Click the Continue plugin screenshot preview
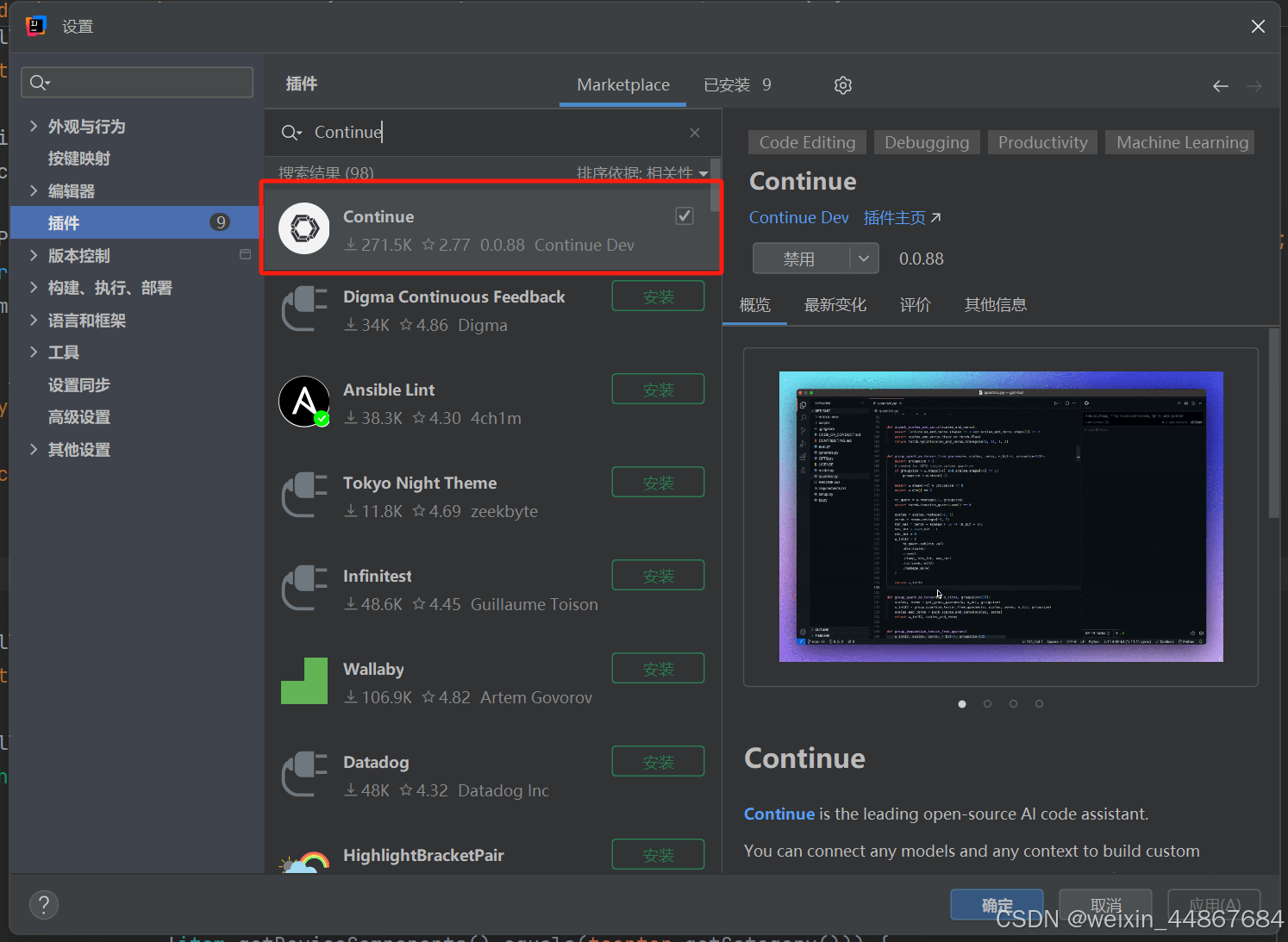This screenshot has width=1288, height=942. click(x=1001, y=517)
